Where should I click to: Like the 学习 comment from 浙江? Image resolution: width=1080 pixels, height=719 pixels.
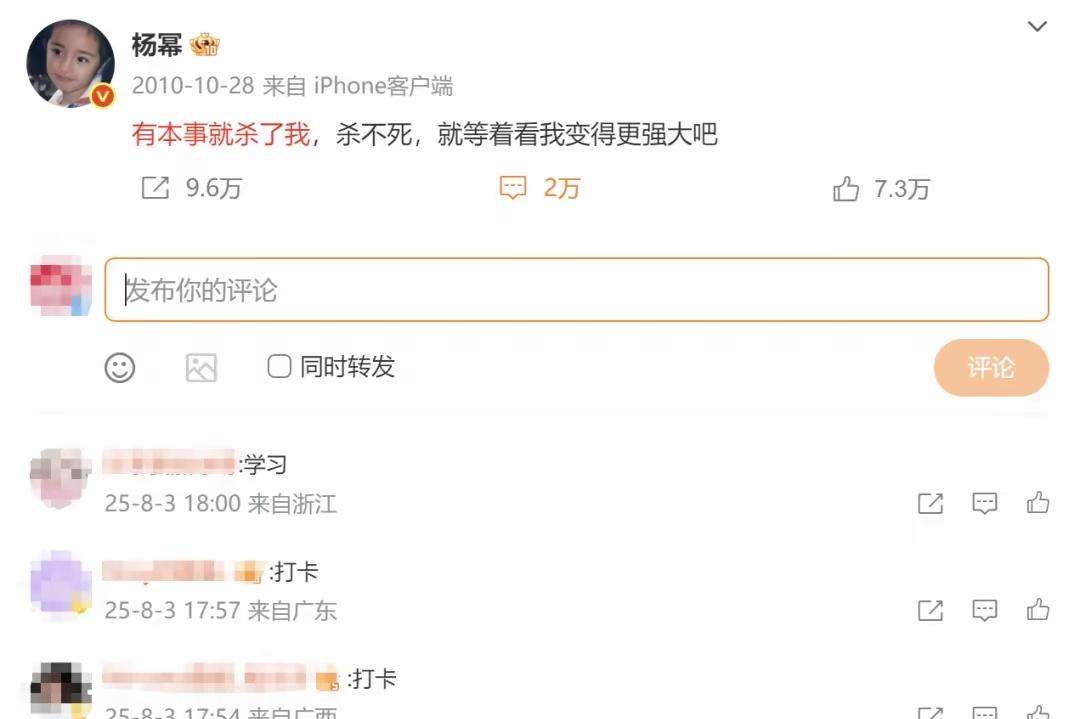tap(1038, 503)
